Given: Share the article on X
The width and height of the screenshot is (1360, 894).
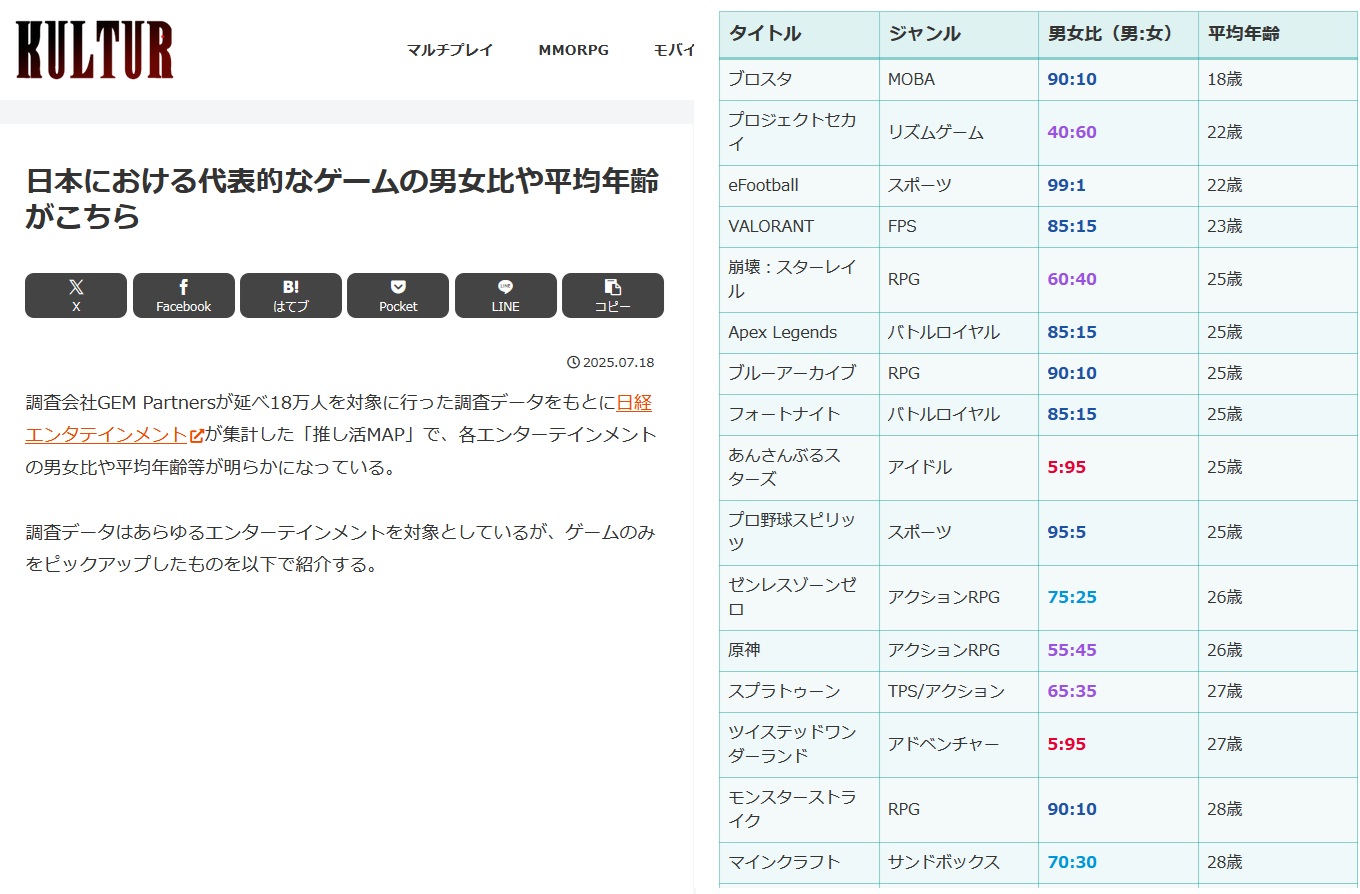Looking at the screenshot, I should tap(76, 296).
